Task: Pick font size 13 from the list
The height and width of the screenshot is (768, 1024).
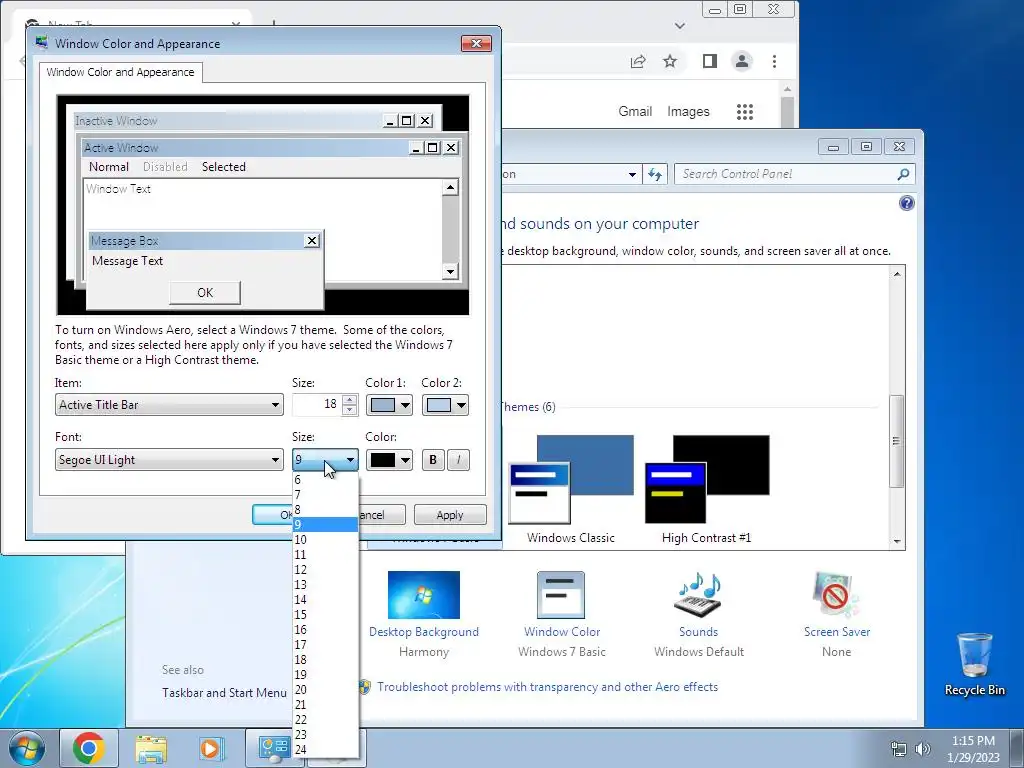Action: pyautogui.click(x=325, y=585)
